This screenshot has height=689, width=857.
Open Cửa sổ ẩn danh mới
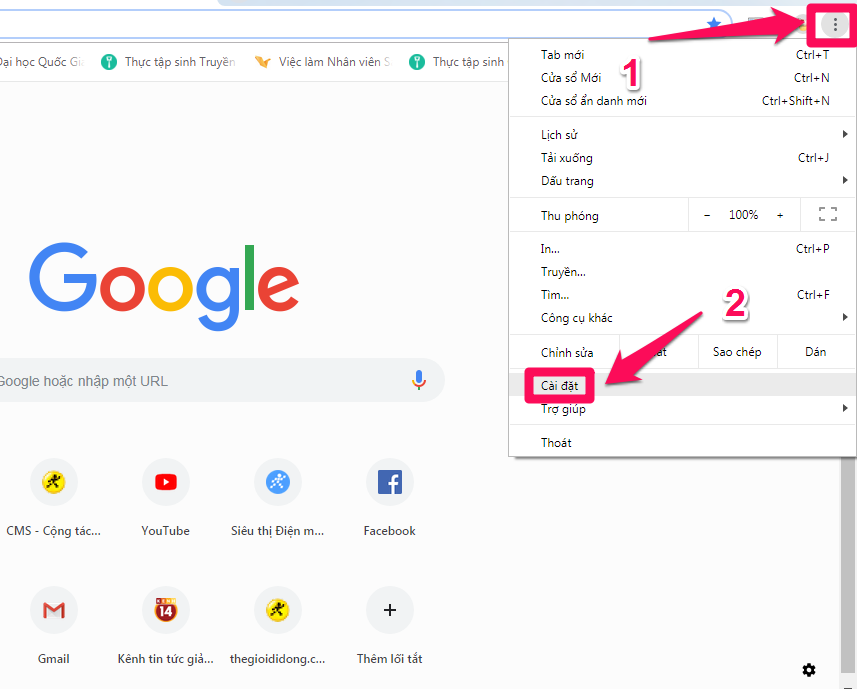(683, 101)
